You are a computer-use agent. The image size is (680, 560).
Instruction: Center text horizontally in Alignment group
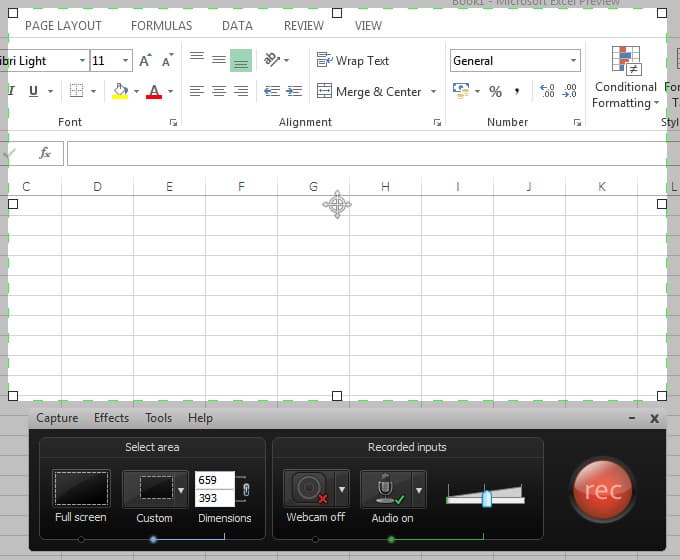219,91
